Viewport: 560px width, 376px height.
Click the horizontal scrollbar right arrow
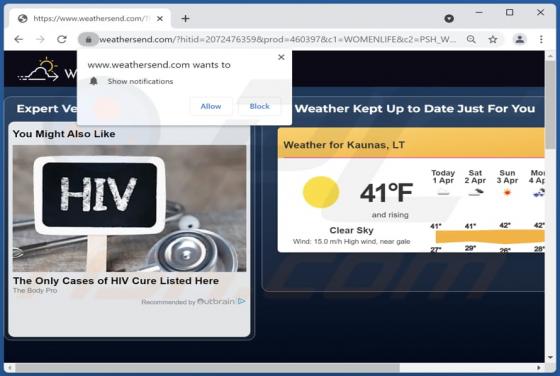539,368
